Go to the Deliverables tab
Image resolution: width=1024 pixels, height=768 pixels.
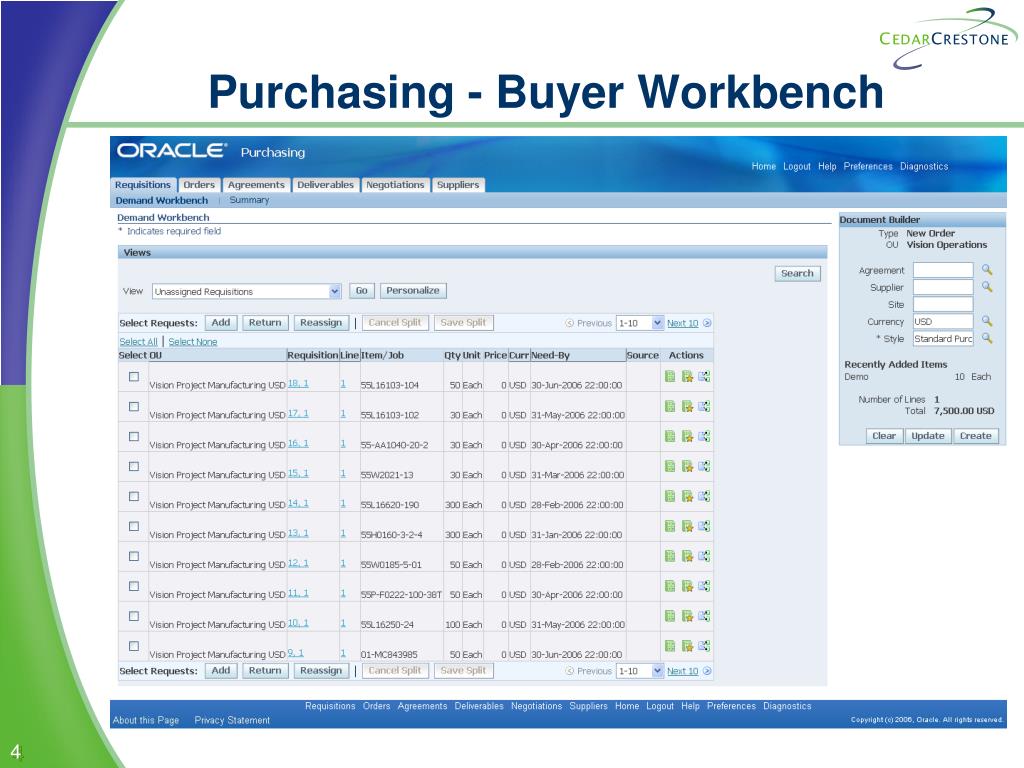(325, 185)
